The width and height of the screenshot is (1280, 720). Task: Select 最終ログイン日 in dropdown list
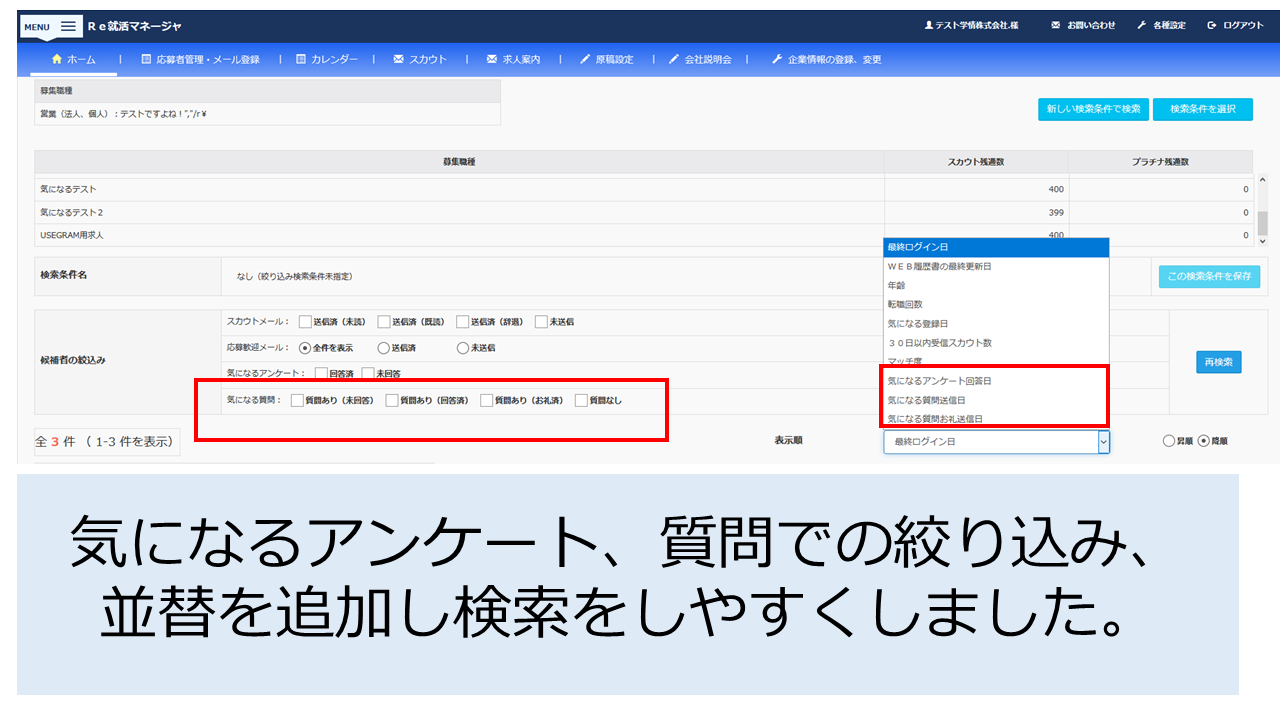click(996, 248)
